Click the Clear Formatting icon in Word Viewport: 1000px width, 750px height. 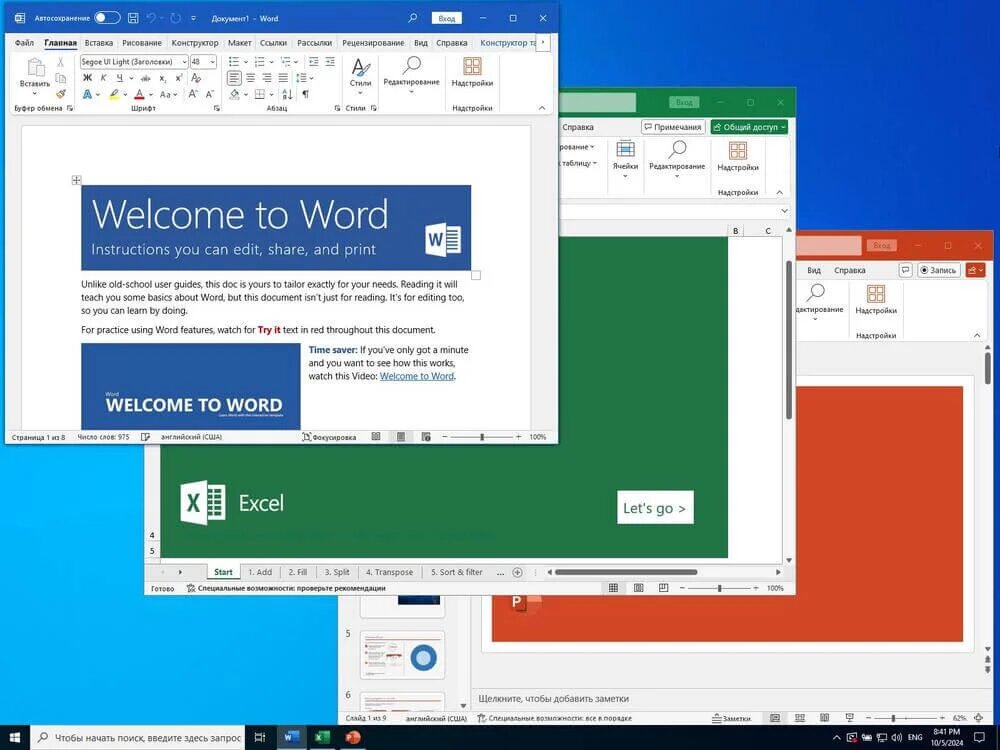pos(196,78)
